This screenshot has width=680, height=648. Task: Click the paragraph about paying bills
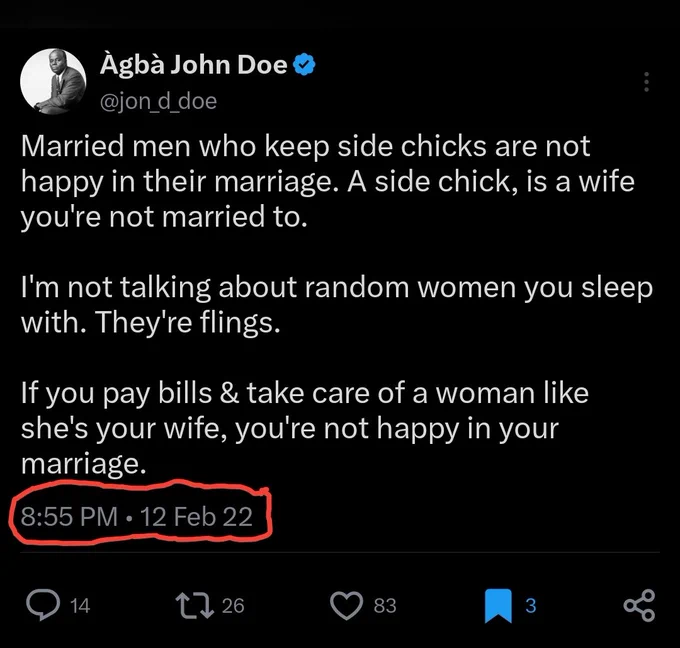click(304, 429)
